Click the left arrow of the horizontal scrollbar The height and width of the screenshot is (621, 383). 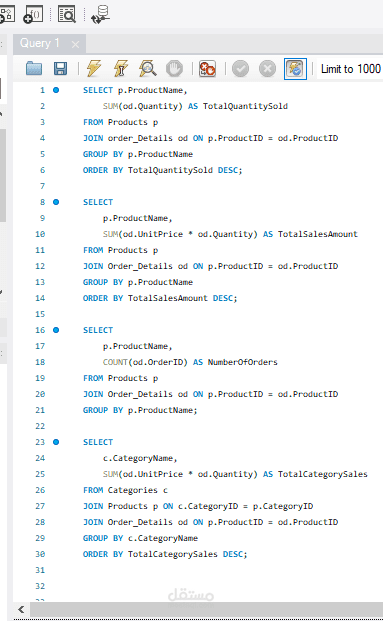tap(21, 609)
